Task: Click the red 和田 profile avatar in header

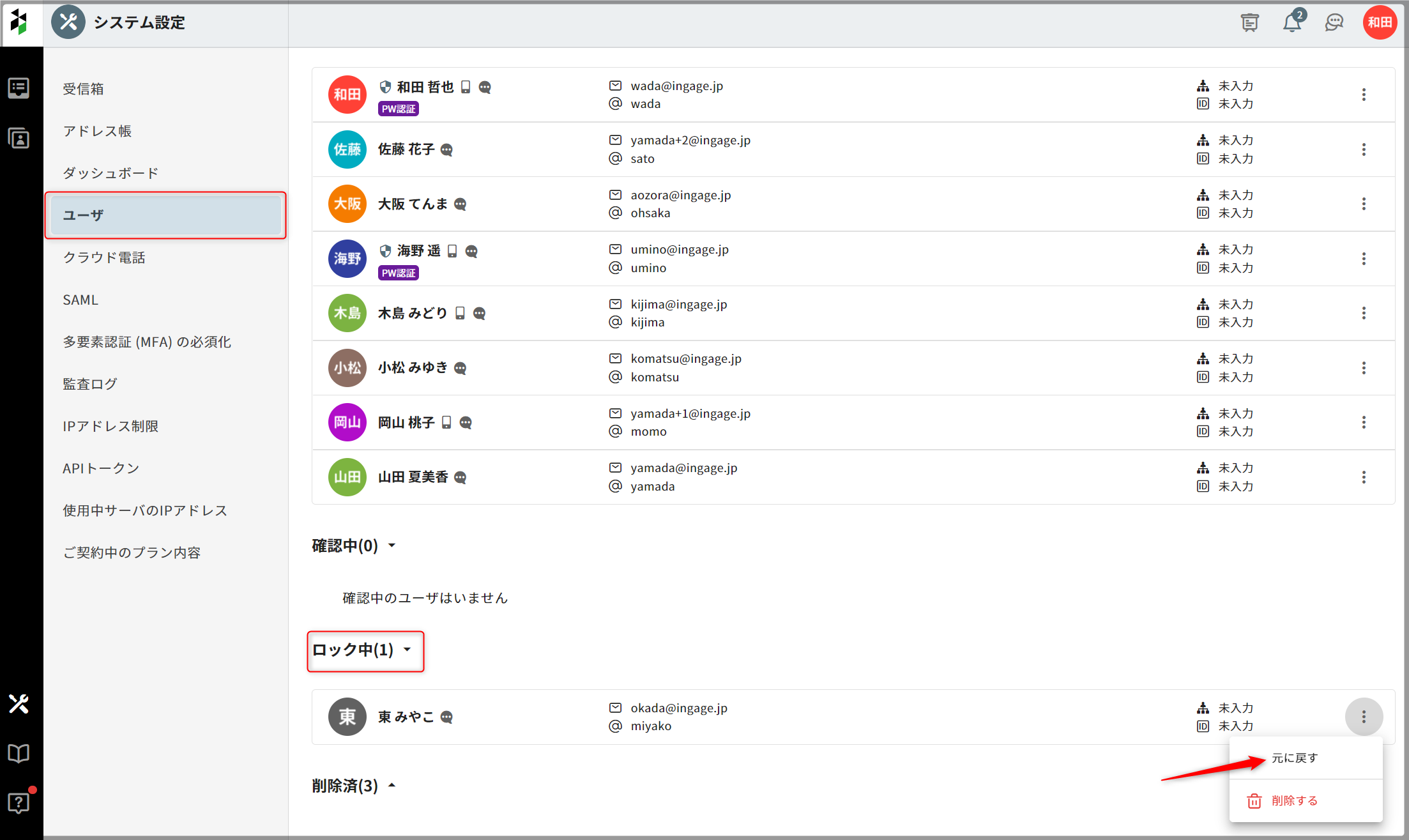Action: 1380,23
